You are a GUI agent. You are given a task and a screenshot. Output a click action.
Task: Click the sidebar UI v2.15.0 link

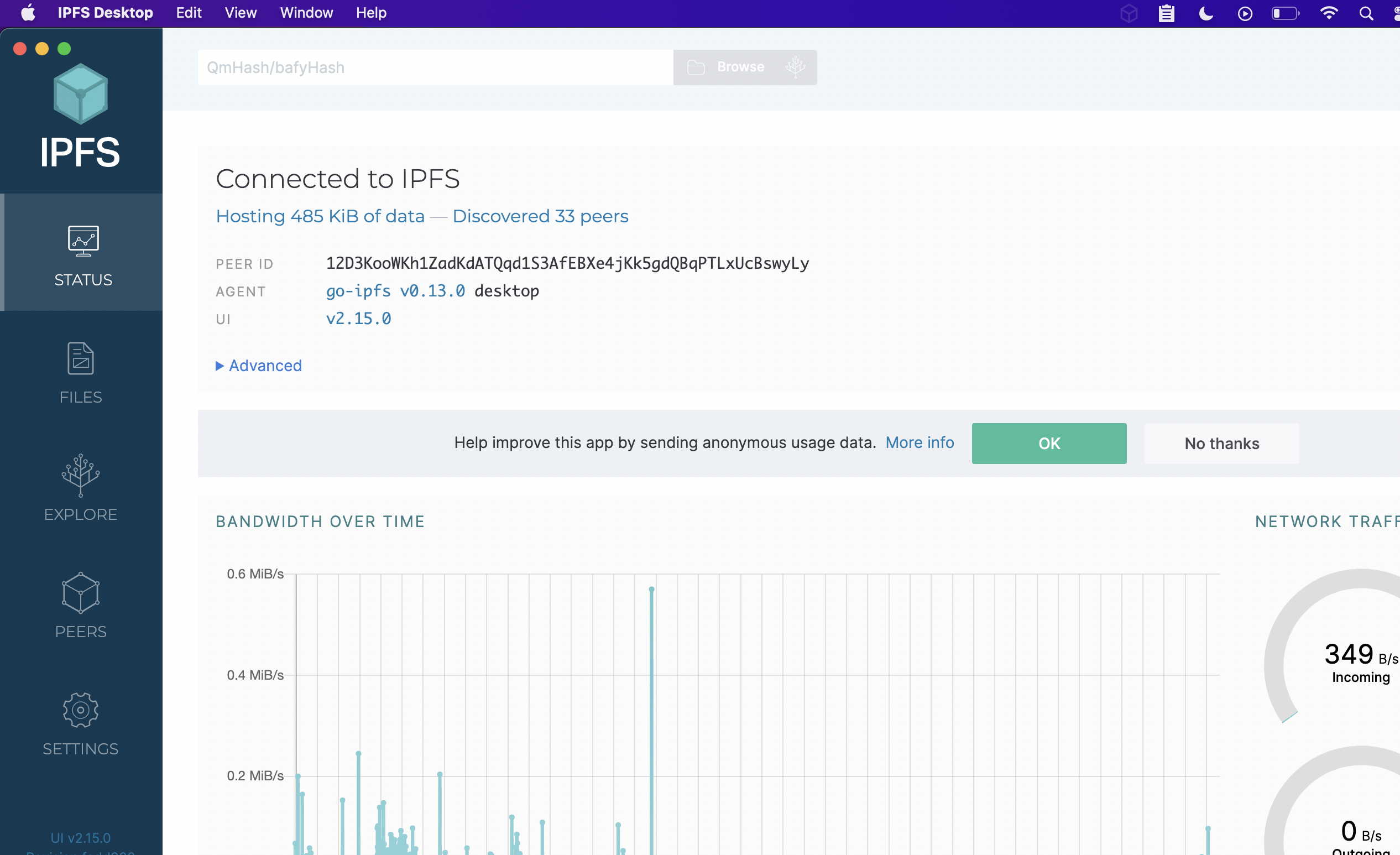(x=81, y=838)
